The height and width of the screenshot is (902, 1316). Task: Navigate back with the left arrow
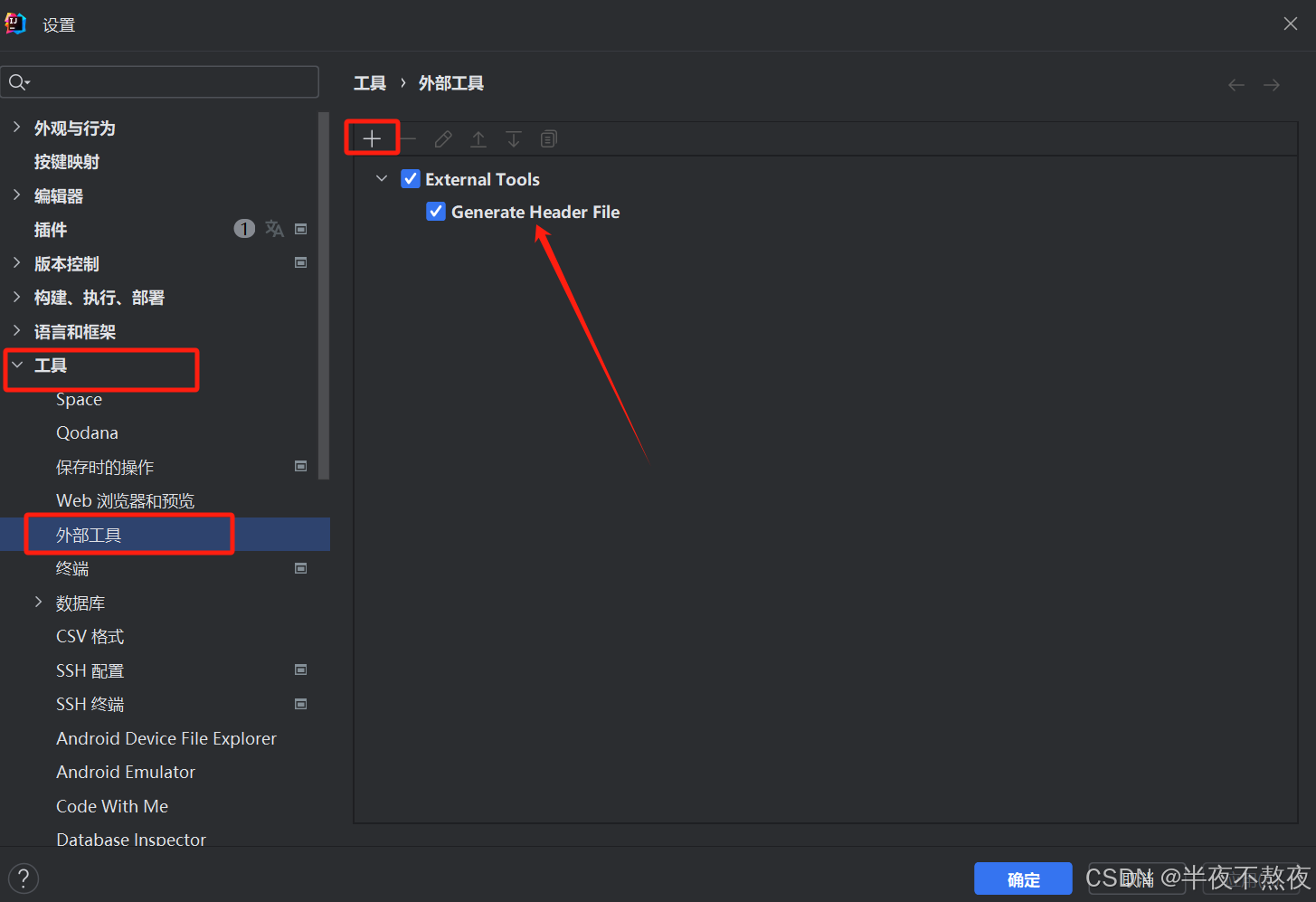coord(1236,83)
